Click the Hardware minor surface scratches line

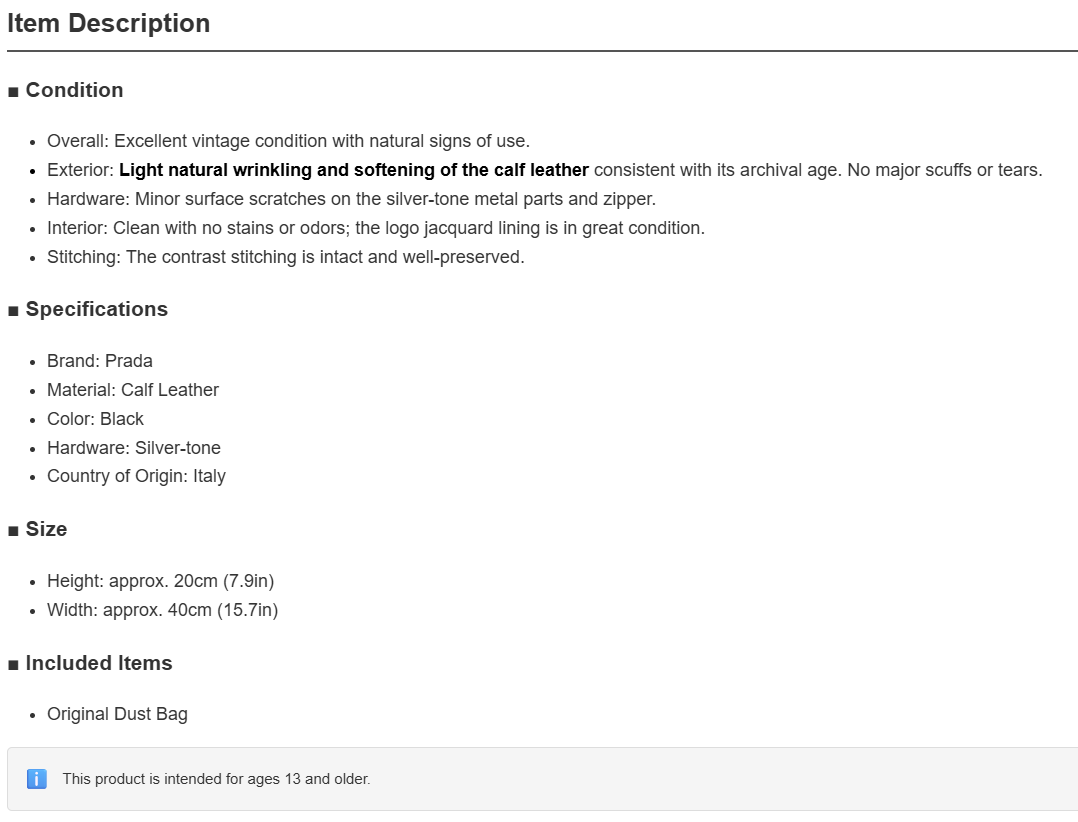(x=351, y=199)
